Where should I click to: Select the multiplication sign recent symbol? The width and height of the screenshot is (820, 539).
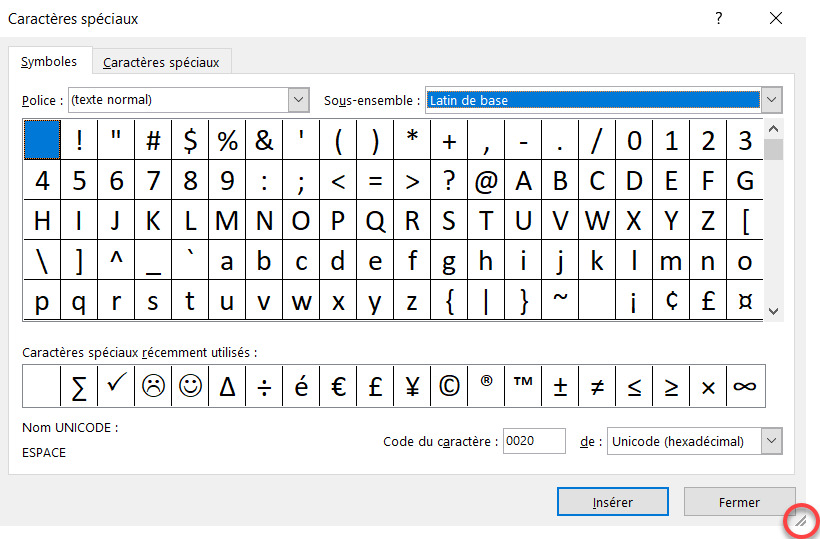point(708,386)
